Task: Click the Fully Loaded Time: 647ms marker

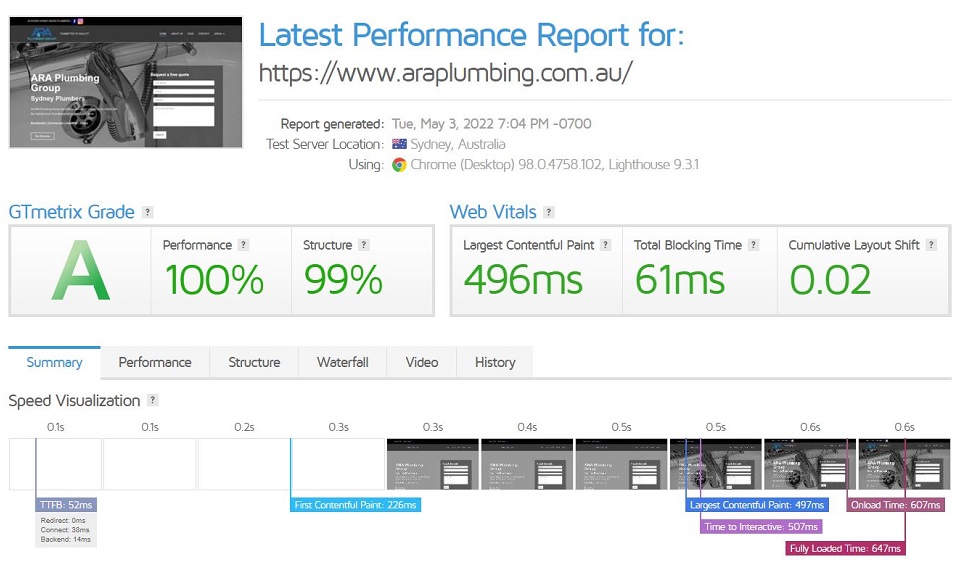Action: click(x=845, y=548)
